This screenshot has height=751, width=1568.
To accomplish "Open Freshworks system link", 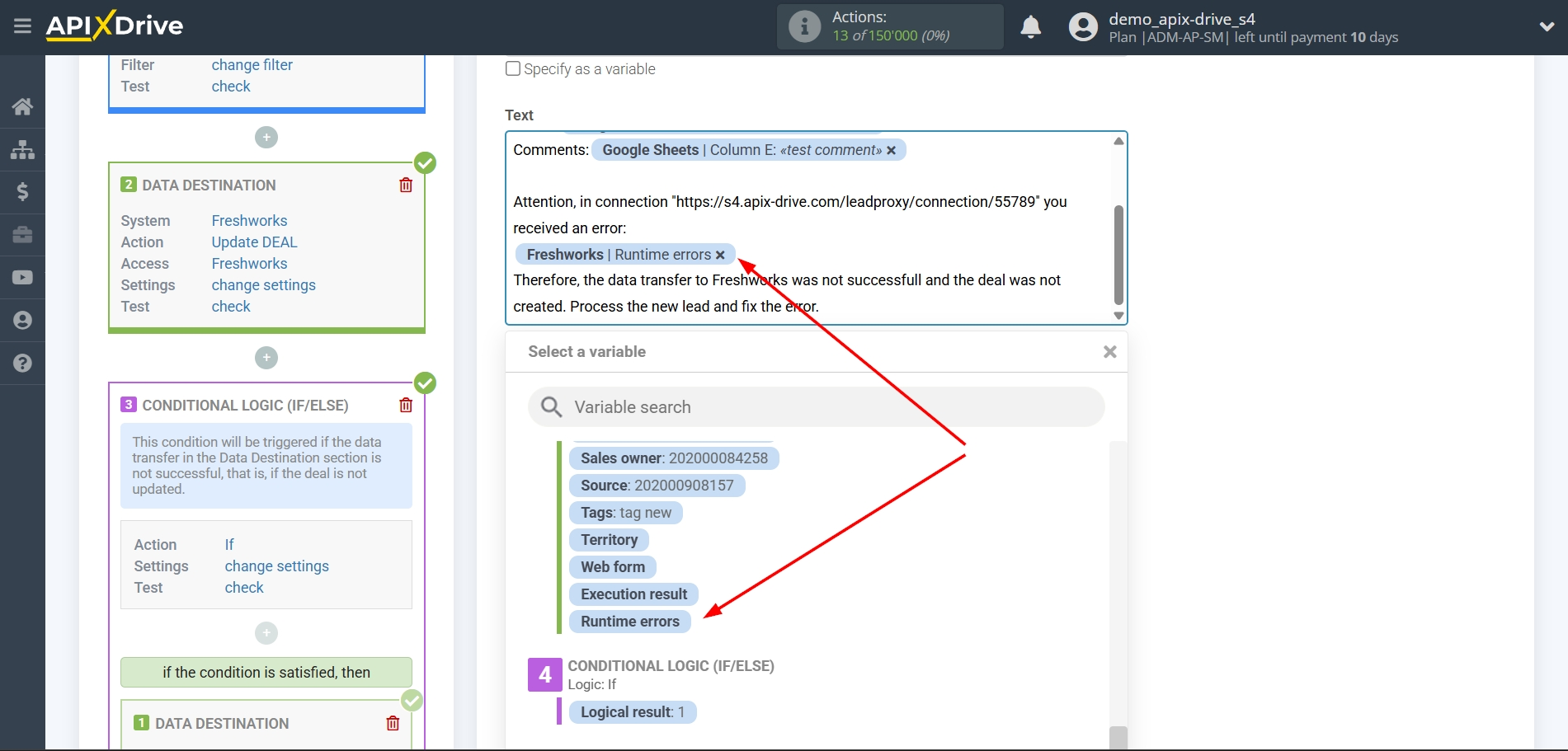I will coord(249,220).
